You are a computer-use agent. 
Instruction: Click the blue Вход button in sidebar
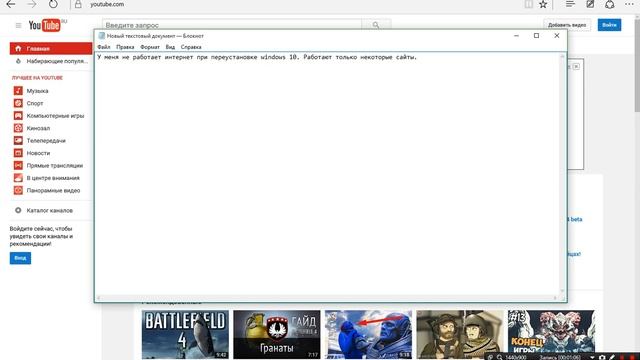20,258
